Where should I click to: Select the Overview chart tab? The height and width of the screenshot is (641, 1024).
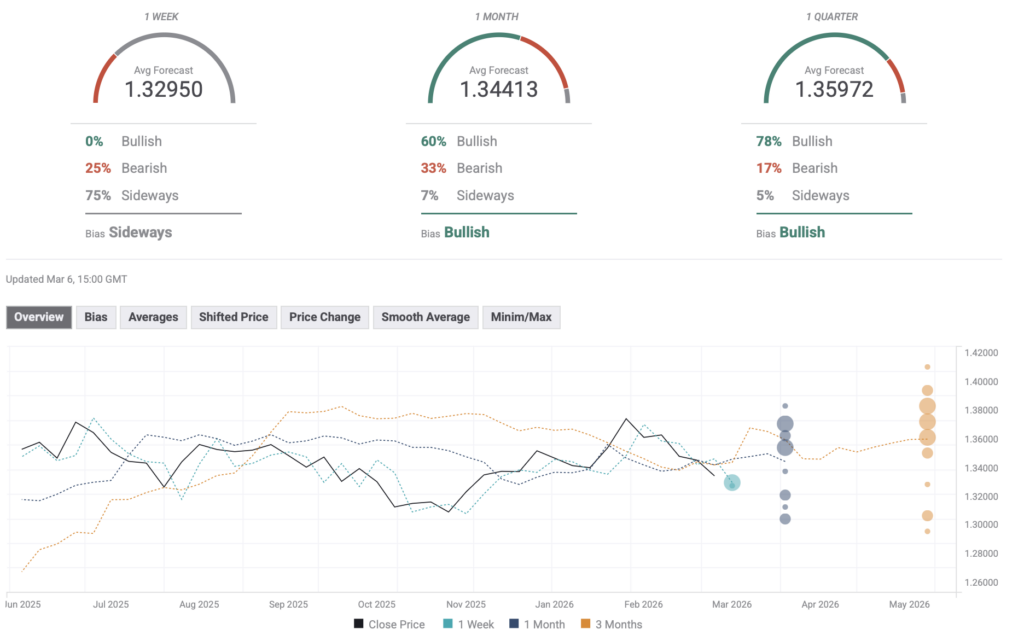point(39,317)
